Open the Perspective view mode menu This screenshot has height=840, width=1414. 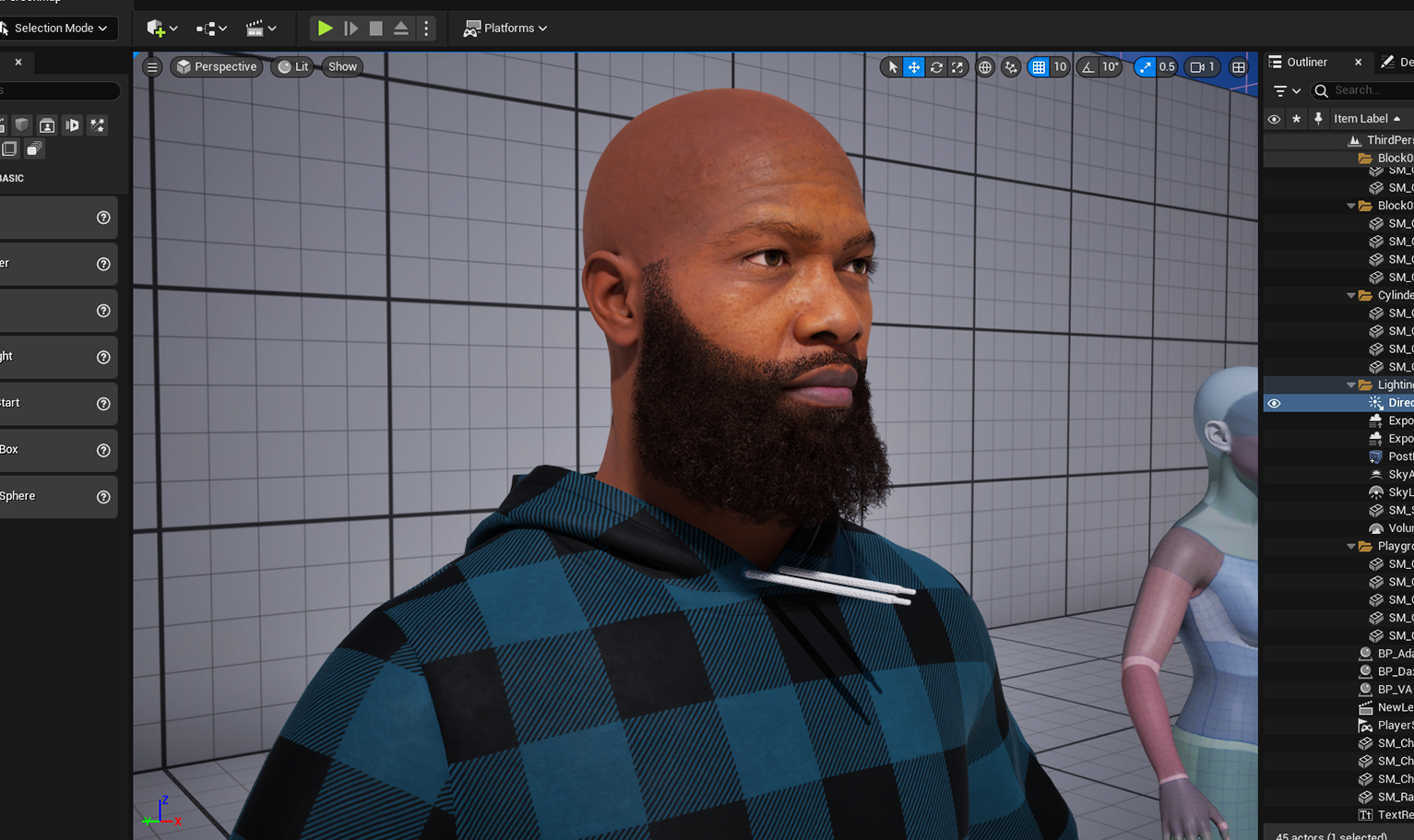click(216, 66)
